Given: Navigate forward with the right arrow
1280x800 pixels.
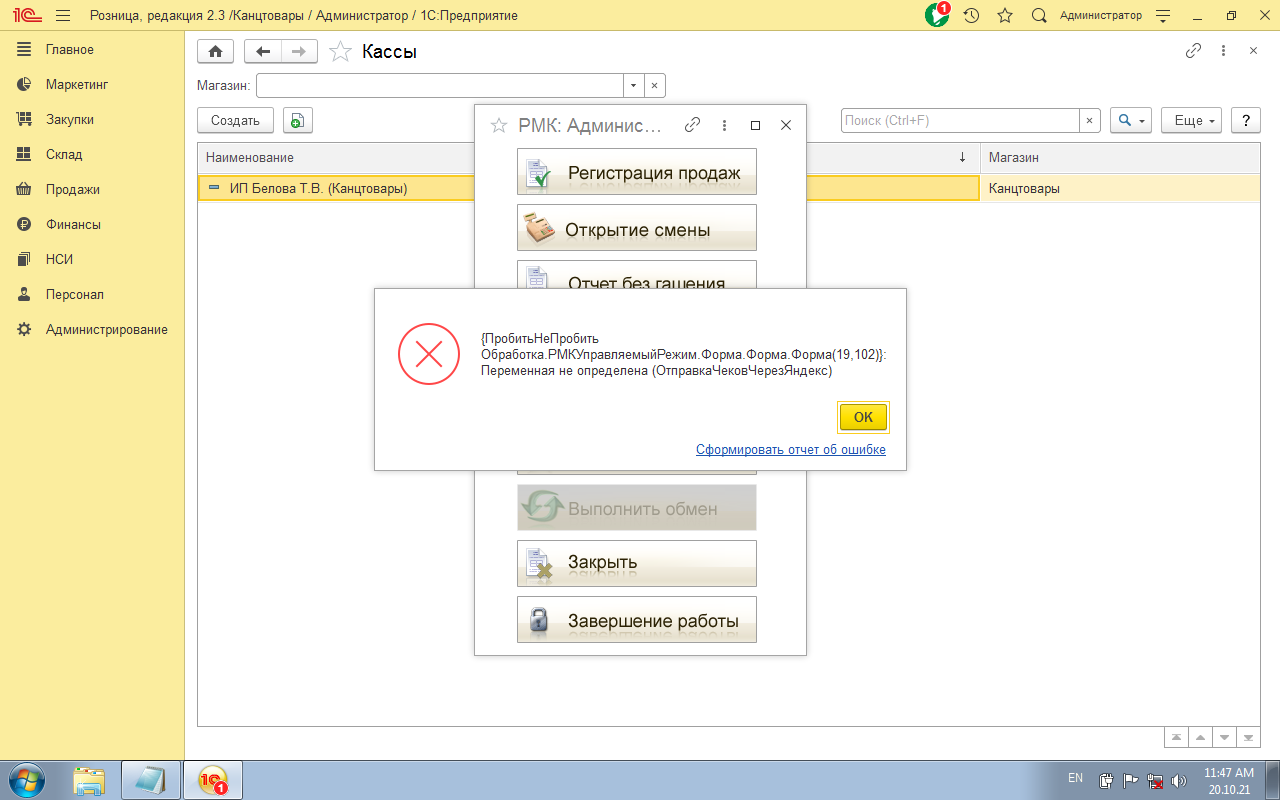Looking at the screenshot, I should point(299,51).
